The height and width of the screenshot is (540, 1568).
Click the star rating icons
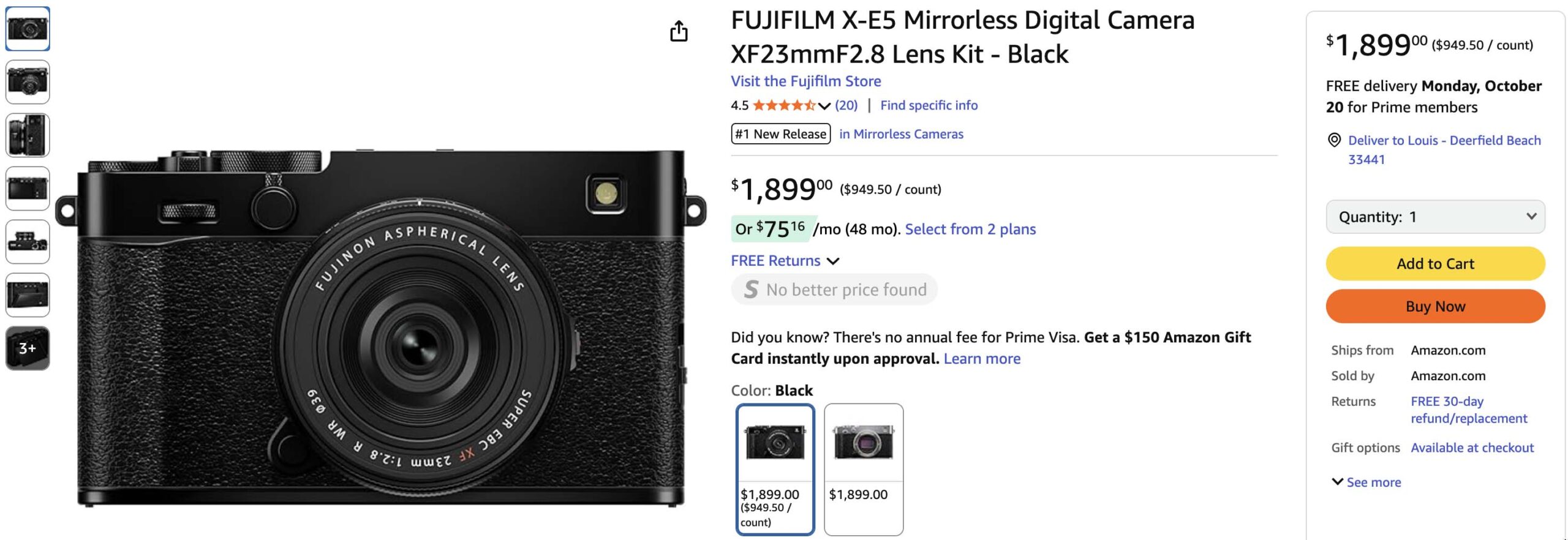783,105
